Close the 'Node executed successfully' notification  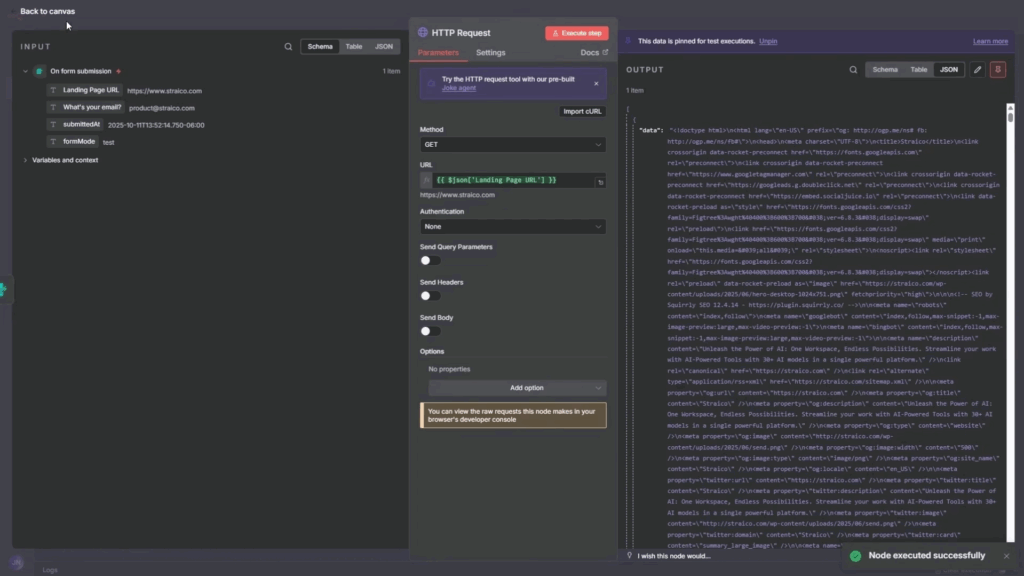click(1006, 556)
